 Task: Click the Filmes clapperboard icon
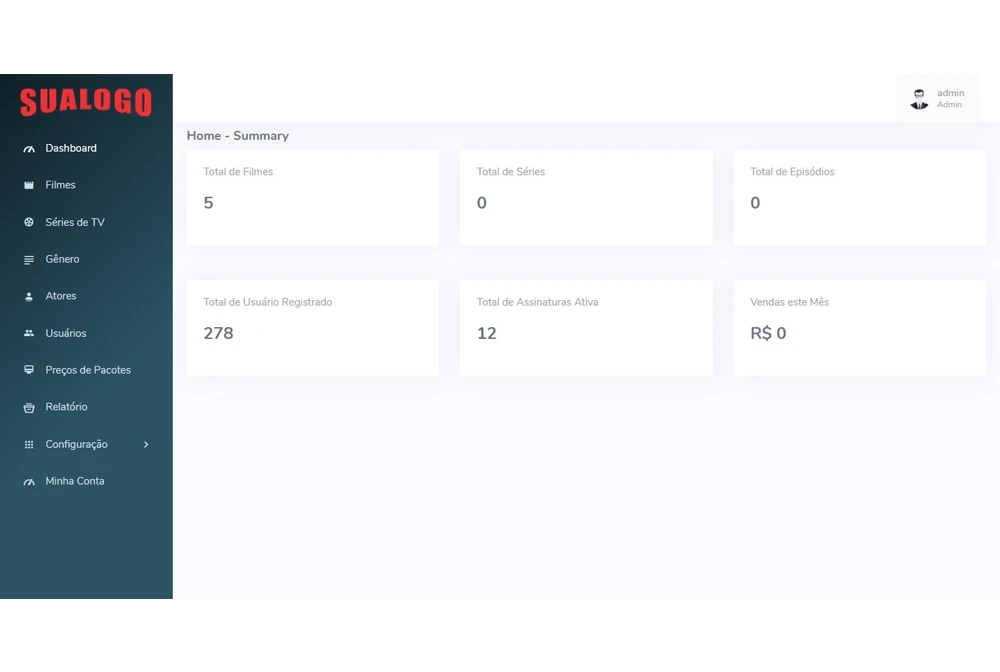[x=29, y=186]
